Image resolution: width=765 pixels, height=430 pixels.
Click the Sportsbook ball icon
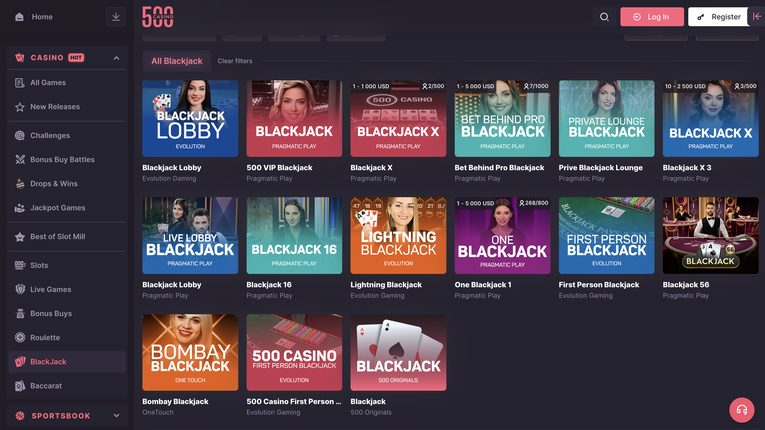[x=20, y=416]
